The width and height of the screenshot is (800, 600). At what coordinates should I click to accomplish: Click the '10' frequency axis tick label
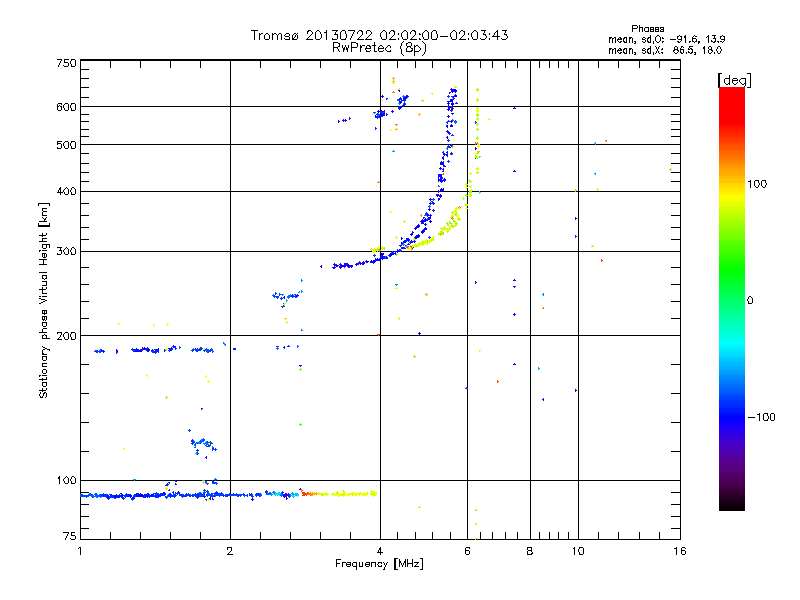point(578,551)
